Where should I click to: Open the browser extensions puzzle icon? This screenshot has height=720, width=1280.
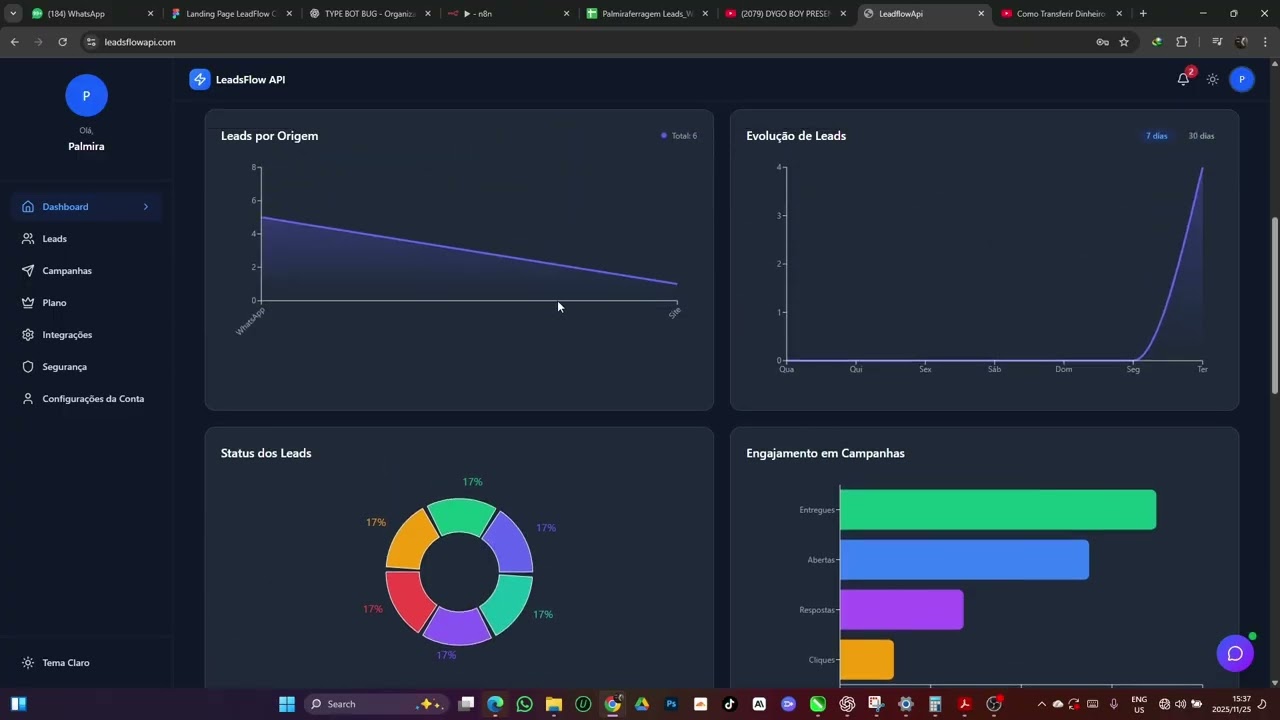[1181, 42]
